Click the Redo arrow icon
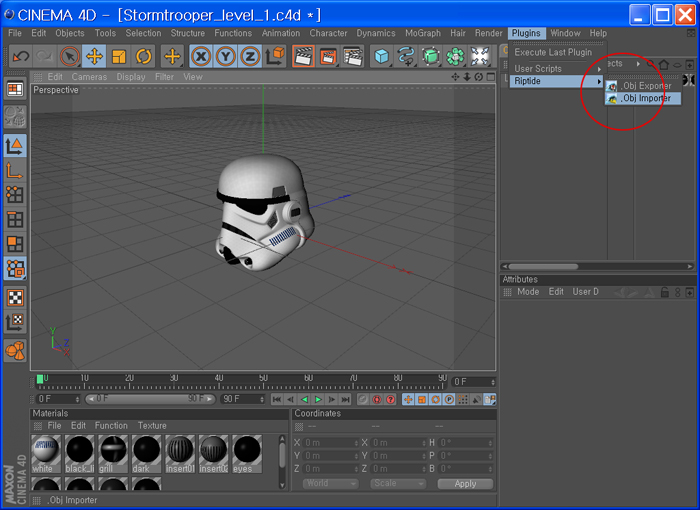Image resolution: width=700 pixels, height=510 pixels. point(45,57)
